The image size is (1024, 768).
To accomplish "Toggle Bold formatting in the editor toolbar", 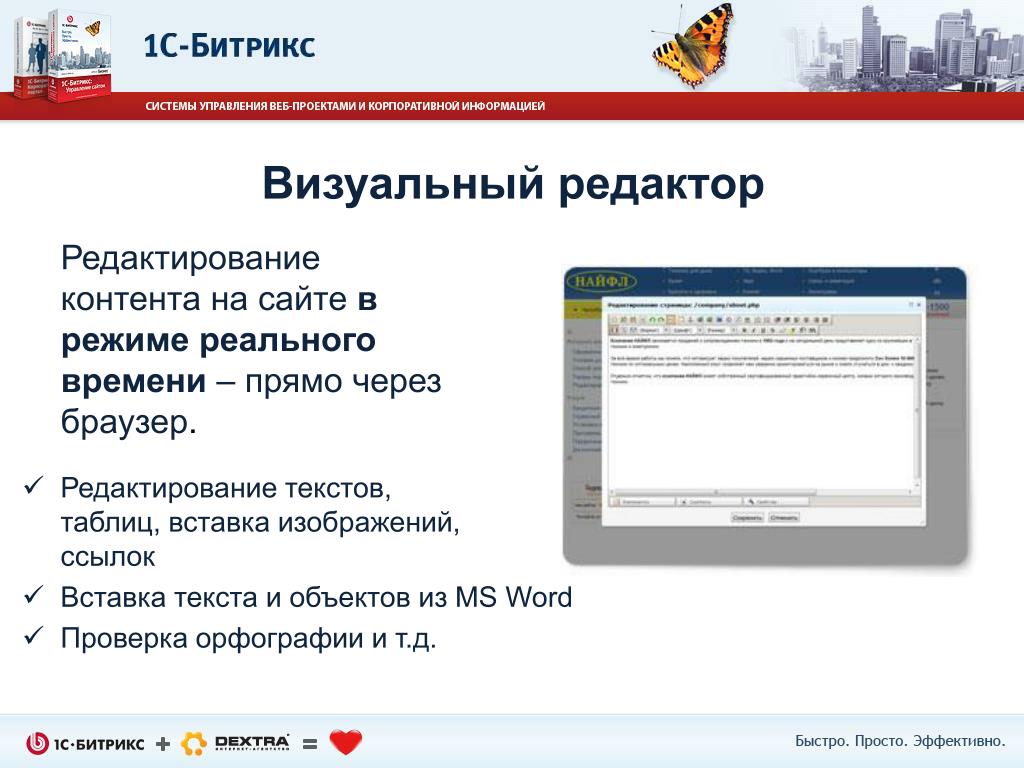I will 744,330.
